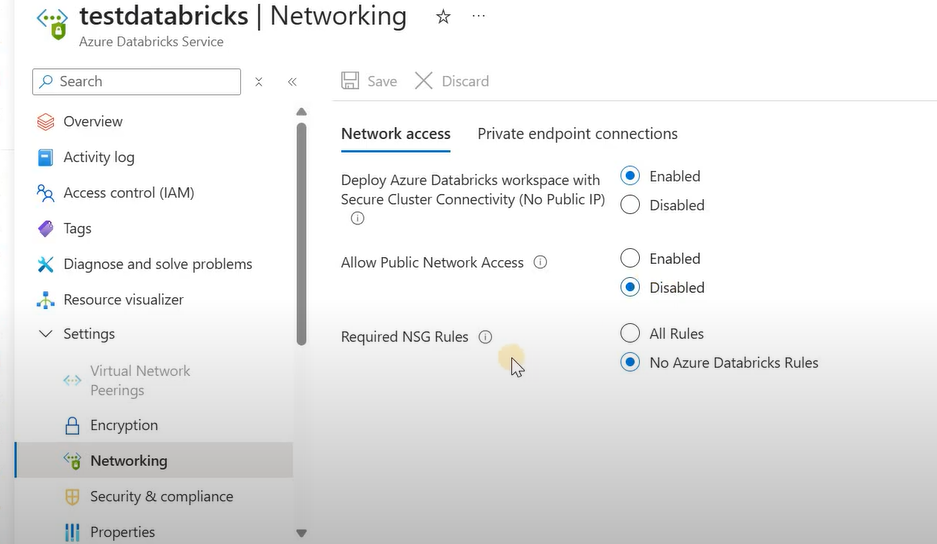
Task: Open Diagnose and solve problems
Action: coord(157,264)
